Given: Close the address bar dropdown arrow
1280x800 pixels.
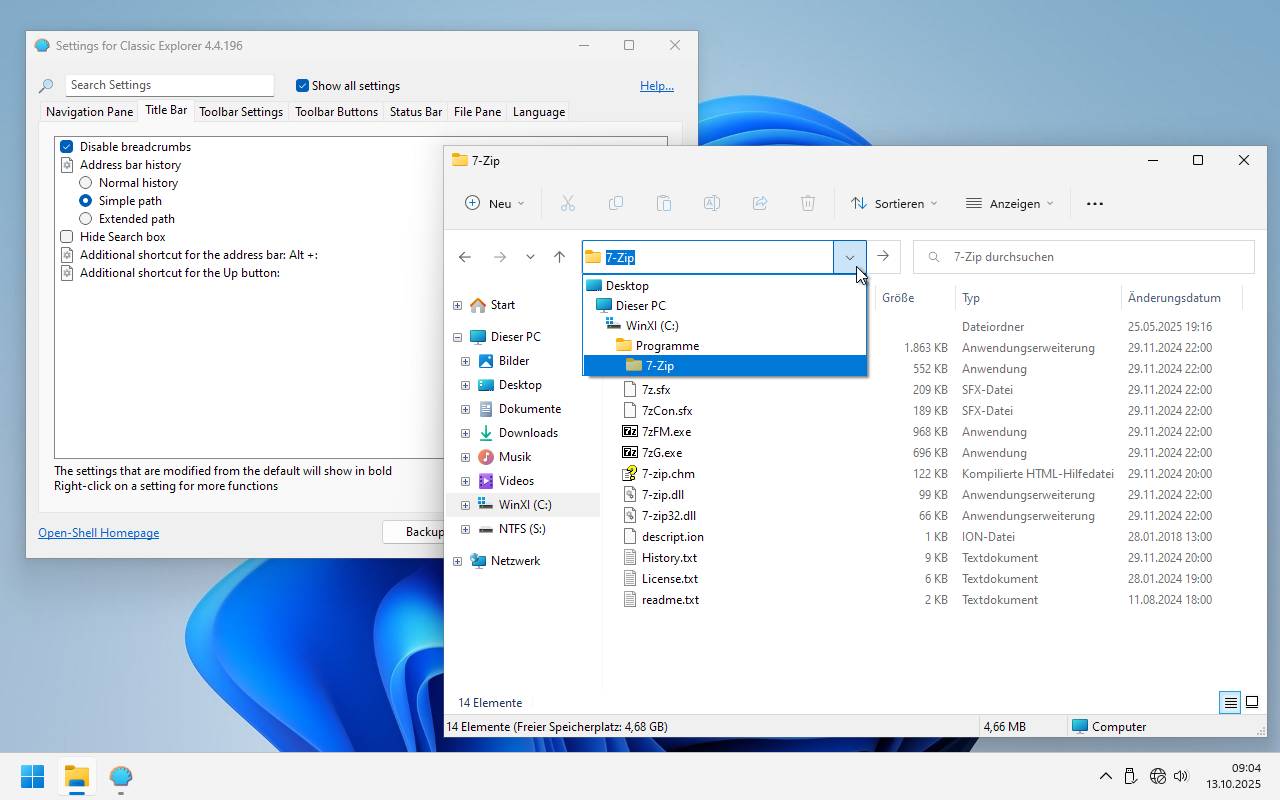Looking at the screenshot, I should click(x=850, y=257).
